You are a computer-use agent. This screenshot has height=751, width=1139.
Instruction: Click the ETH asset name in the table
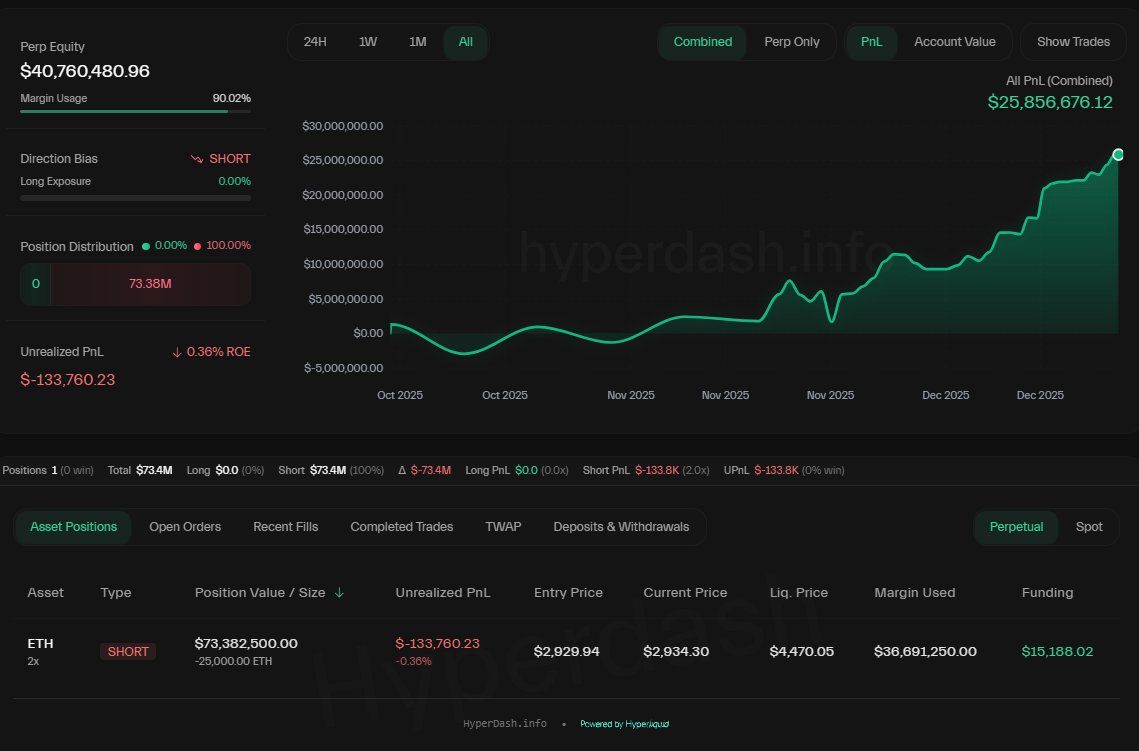pos(40,644)
